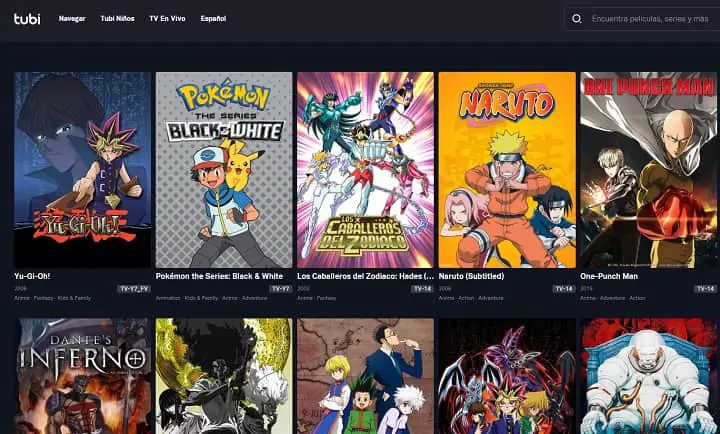Click the 'Yu-Gi-Oh!' title link

(x=32, y=276)
